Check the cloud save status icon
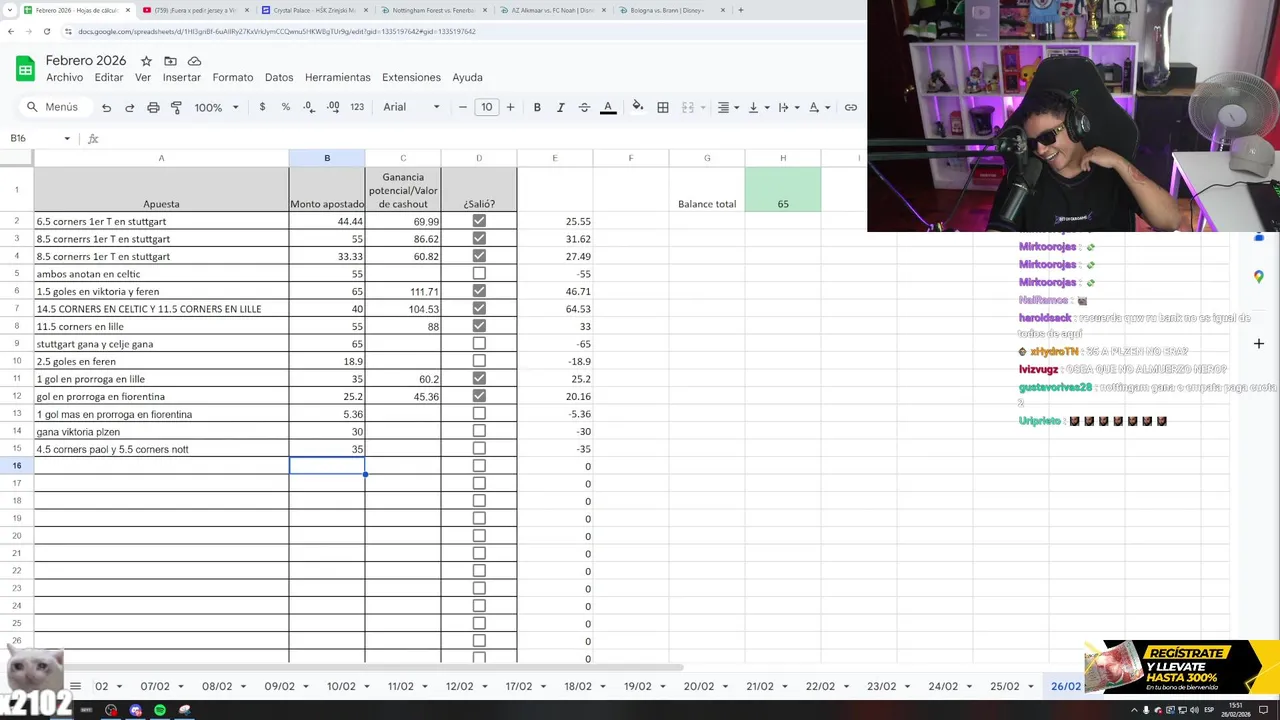 pos(194,61)
